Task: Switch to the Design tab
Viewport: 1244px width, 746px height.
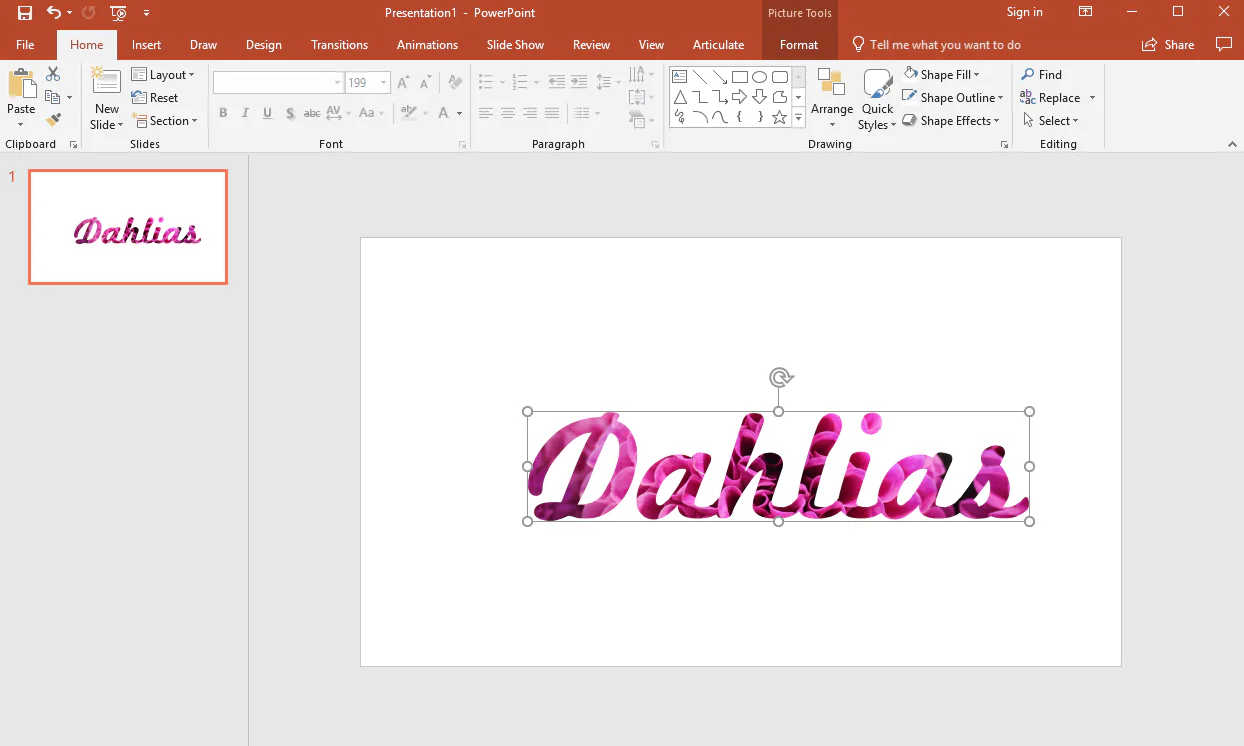Action: 263,45
